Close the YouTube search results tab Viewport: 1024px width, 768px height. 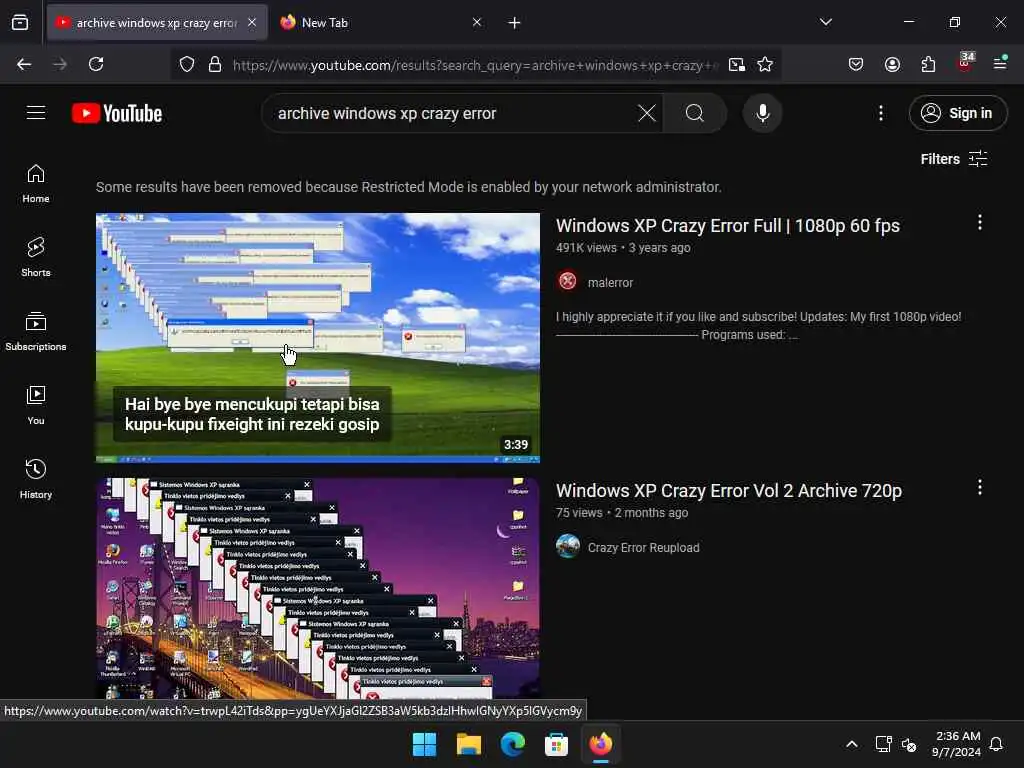pos(252,23)
